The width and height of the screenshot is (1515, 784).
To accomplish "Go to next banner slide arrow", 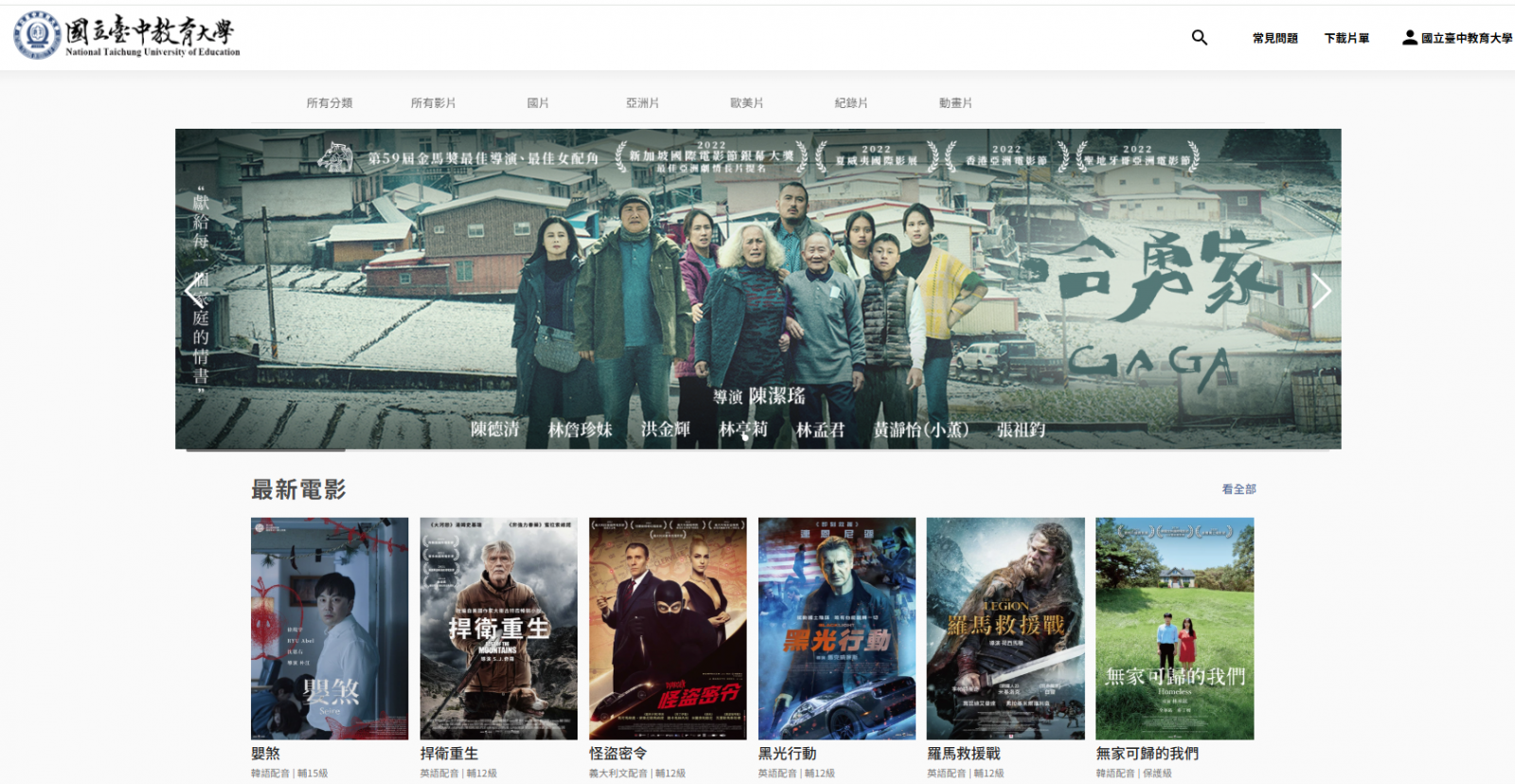I will click(x=1321, y=291).
